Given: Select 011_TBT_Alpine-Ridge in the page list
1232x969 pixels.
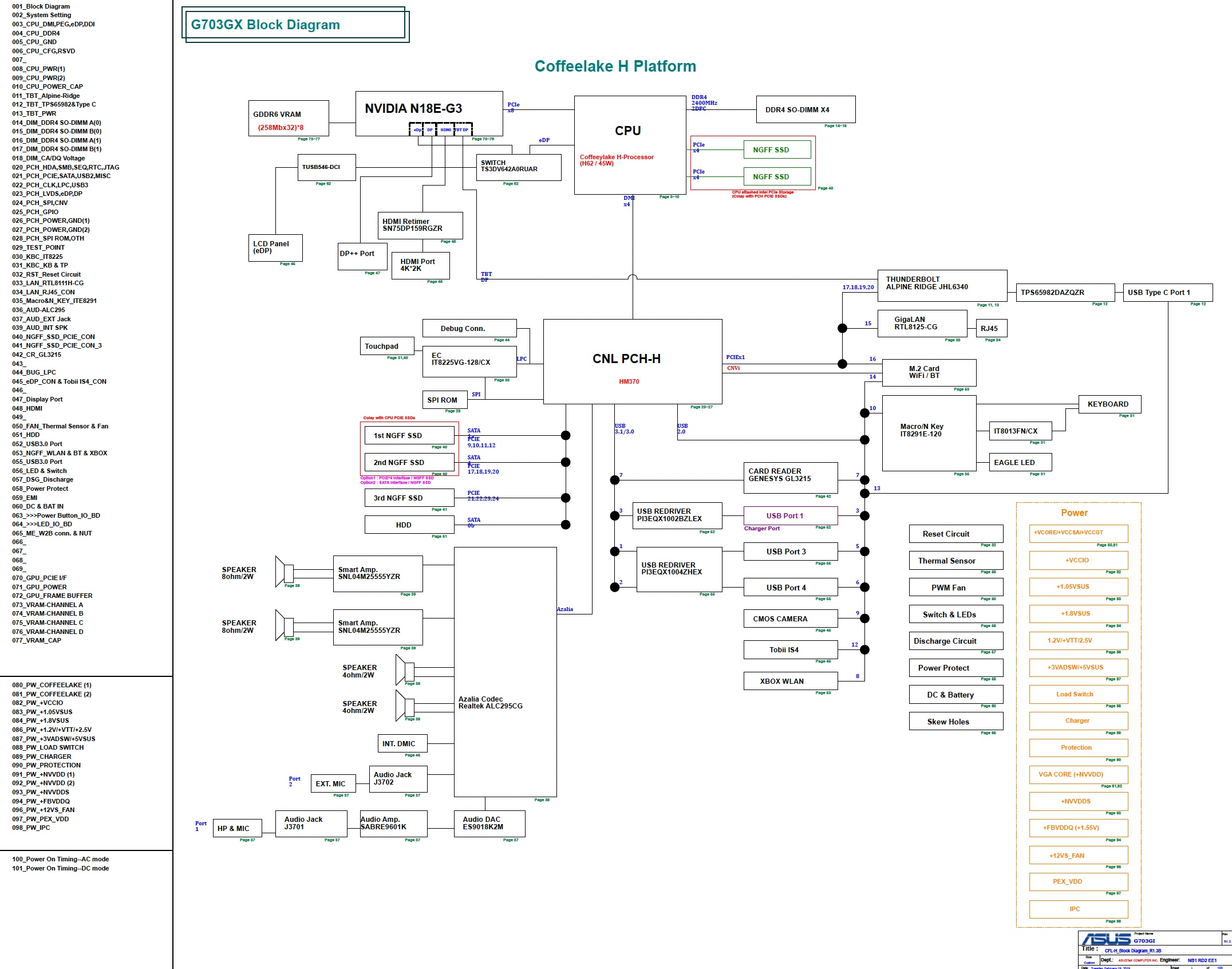Looking at the screenshot, I should click(46, 96).
